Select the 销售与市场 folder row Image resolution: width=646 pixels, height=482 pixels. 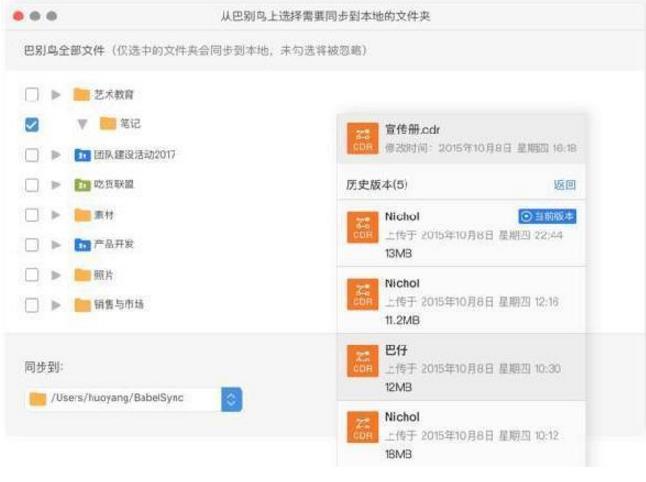118,305
